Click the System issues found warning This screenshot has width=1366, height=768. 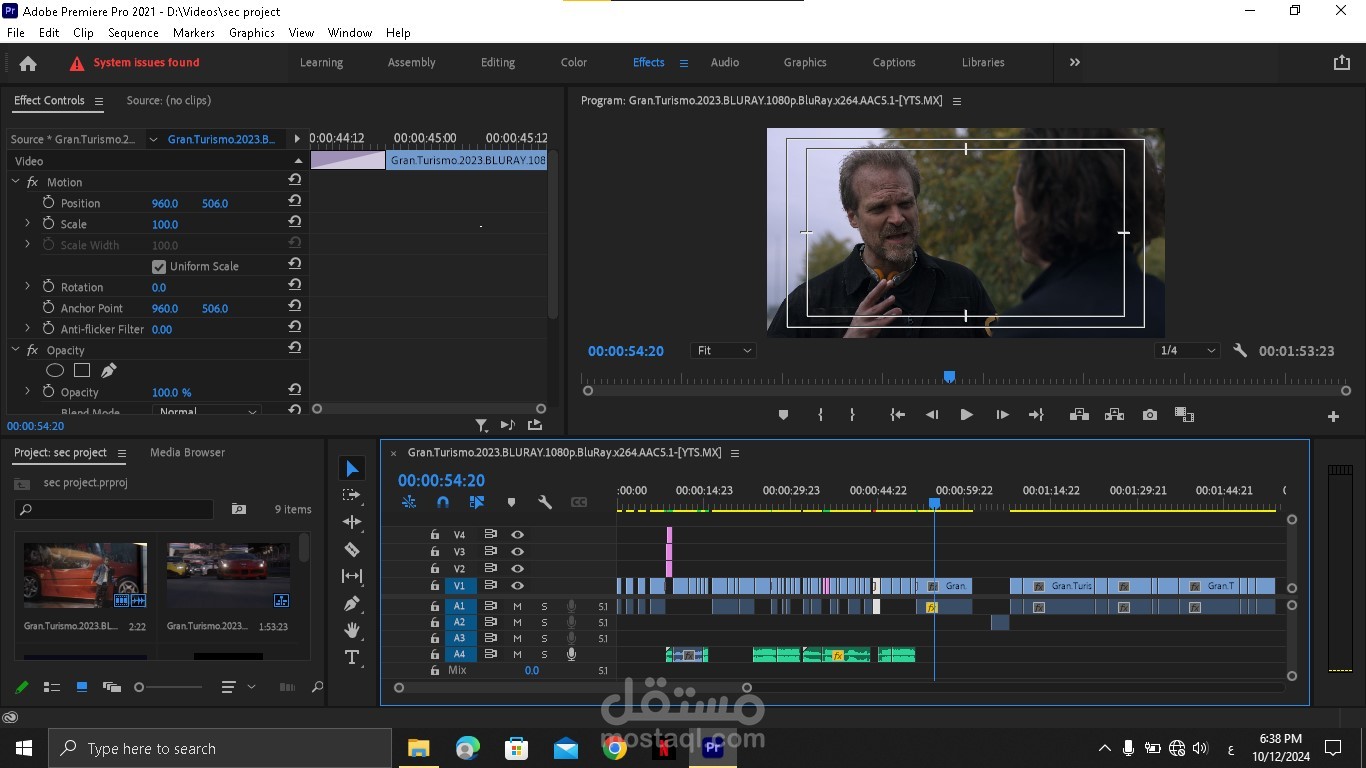point(135,63)
